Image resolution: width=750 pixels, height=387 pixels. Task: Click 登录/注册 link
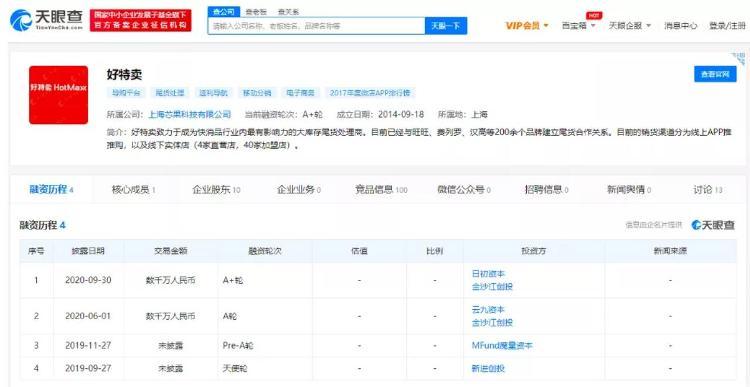(x=727, y=26)
